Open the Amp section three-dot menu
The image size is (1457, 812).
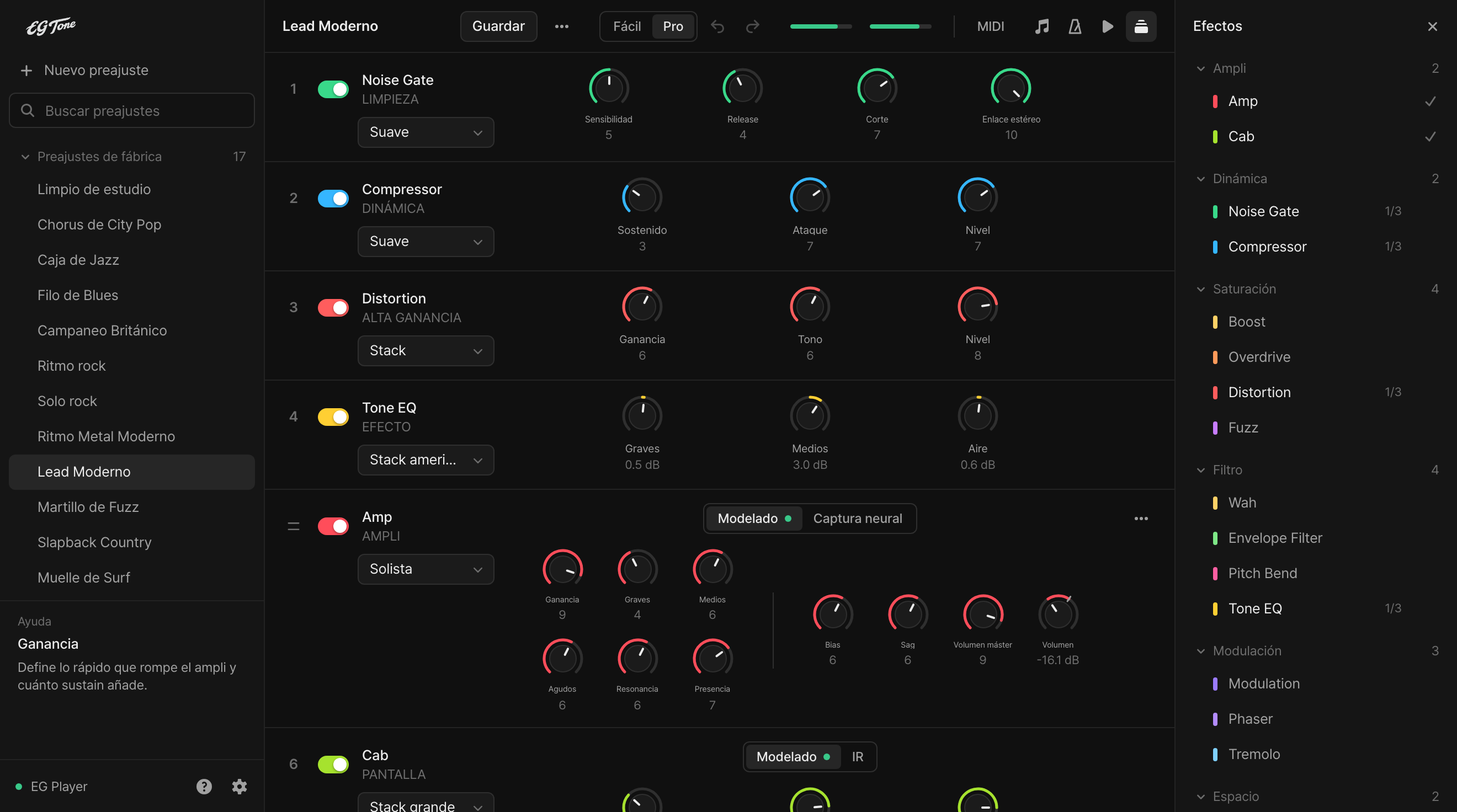1141,519
